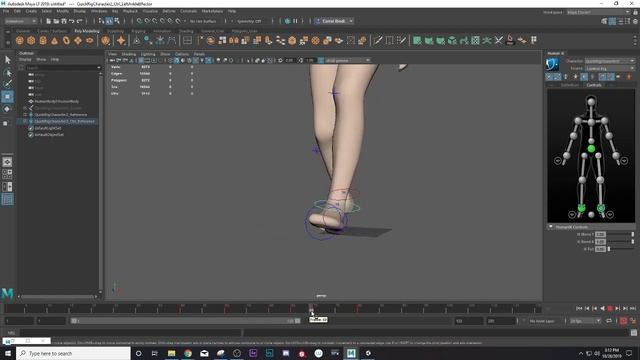Viewport: 640px width, 360px height.
Task: Collapse the HumanIK Controls section
Action: click(551, 227)
